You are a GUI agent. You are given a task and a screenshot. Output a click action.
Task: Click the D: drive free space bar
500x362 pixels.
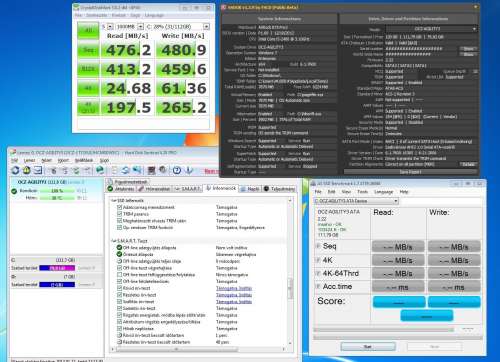click(57, 285)
